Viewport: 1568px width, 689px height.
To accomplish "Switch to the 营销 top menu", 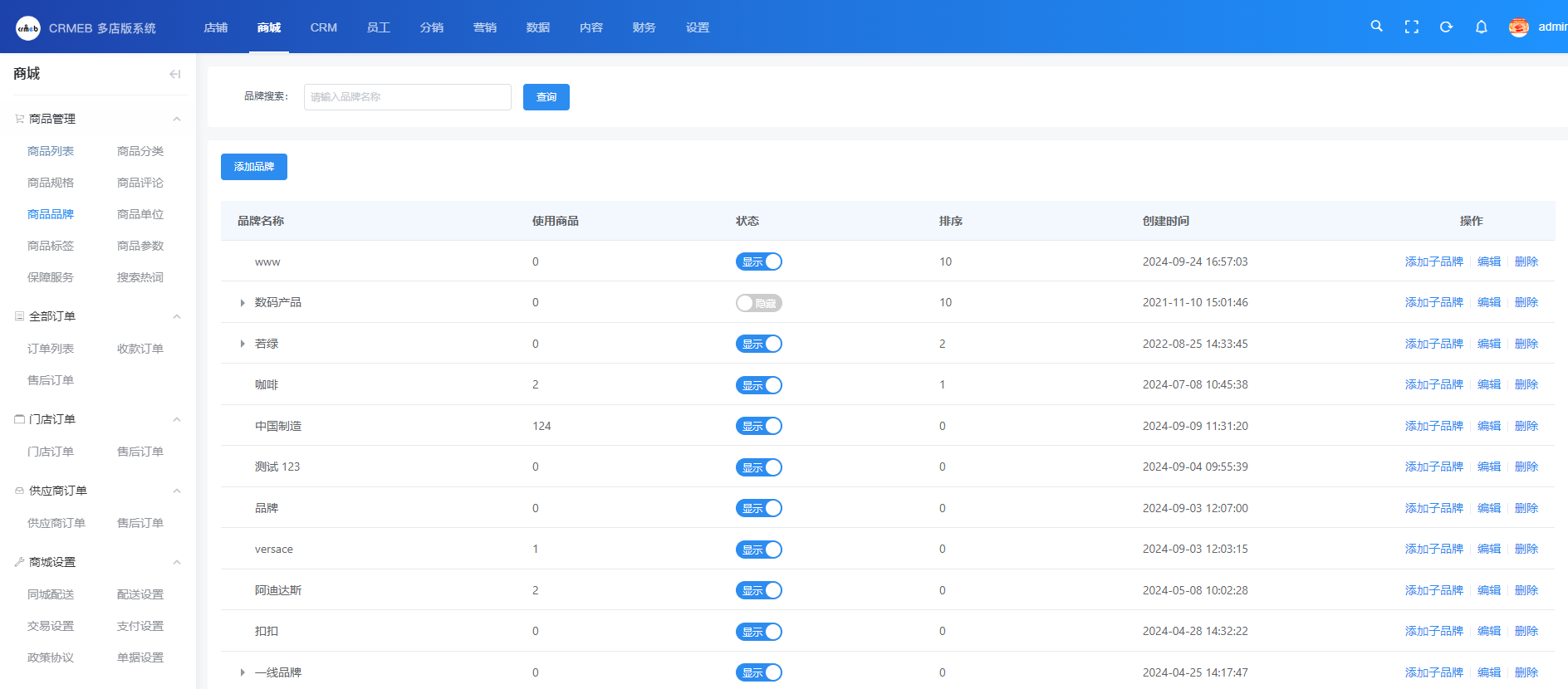I will click(484, 27).
